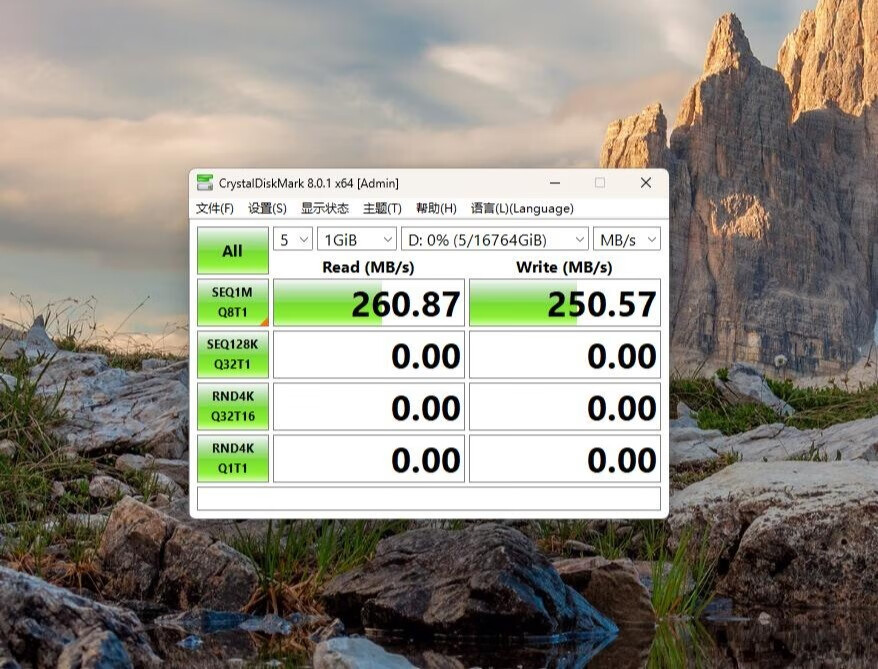This screenshot has width=878, height=669.
Task: Open the 设置(S) menu
Action: click(x=267, y=208)
